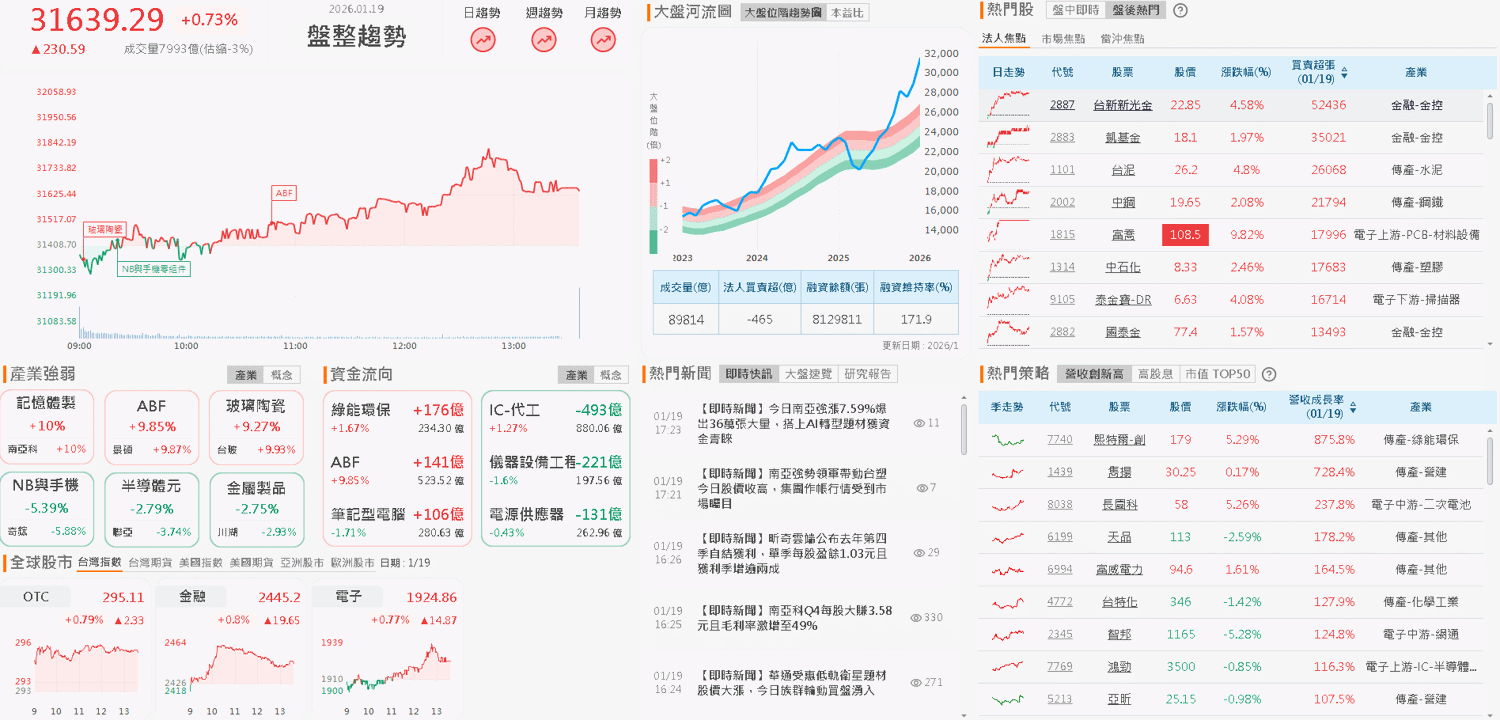
Task: Open 電源供應器 fund flow entry
Action: (555, 522)
